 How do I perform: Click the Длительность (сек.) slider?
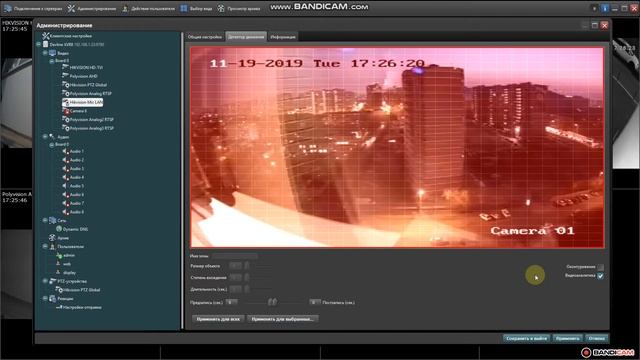coord(259,289)
